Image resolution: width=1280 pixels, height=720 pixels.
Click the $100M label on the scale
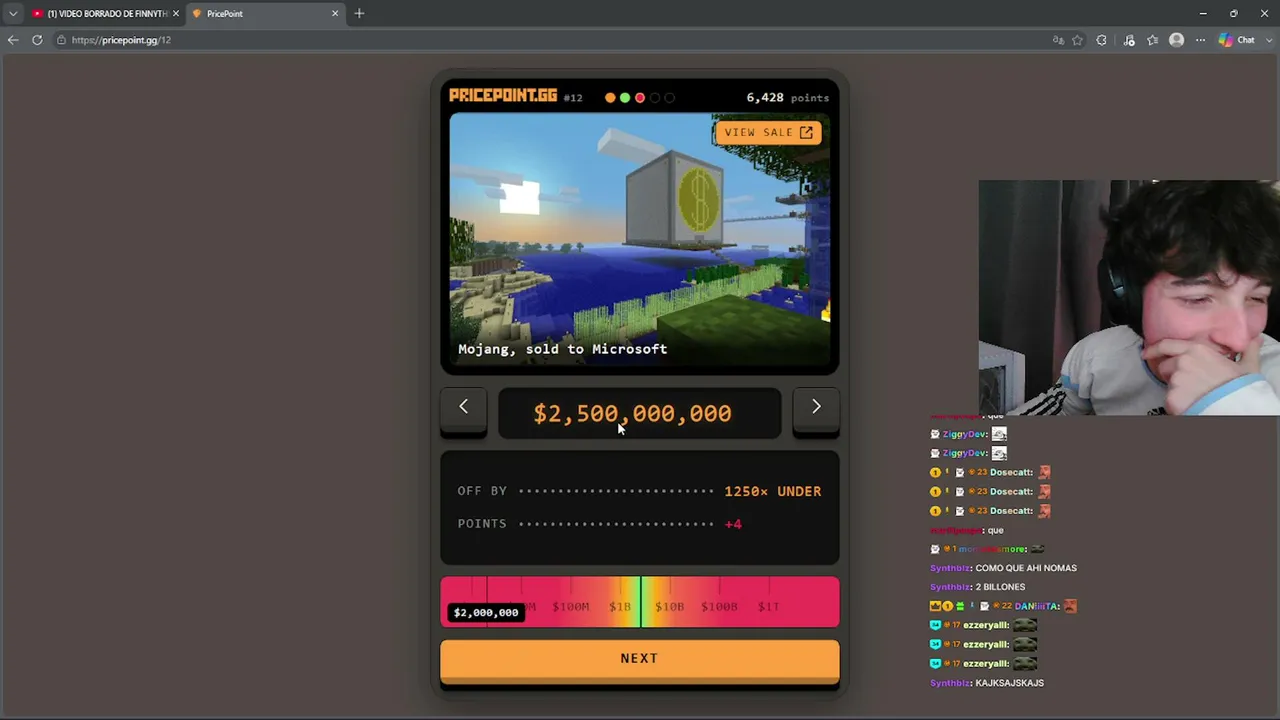tap(571, 607)
